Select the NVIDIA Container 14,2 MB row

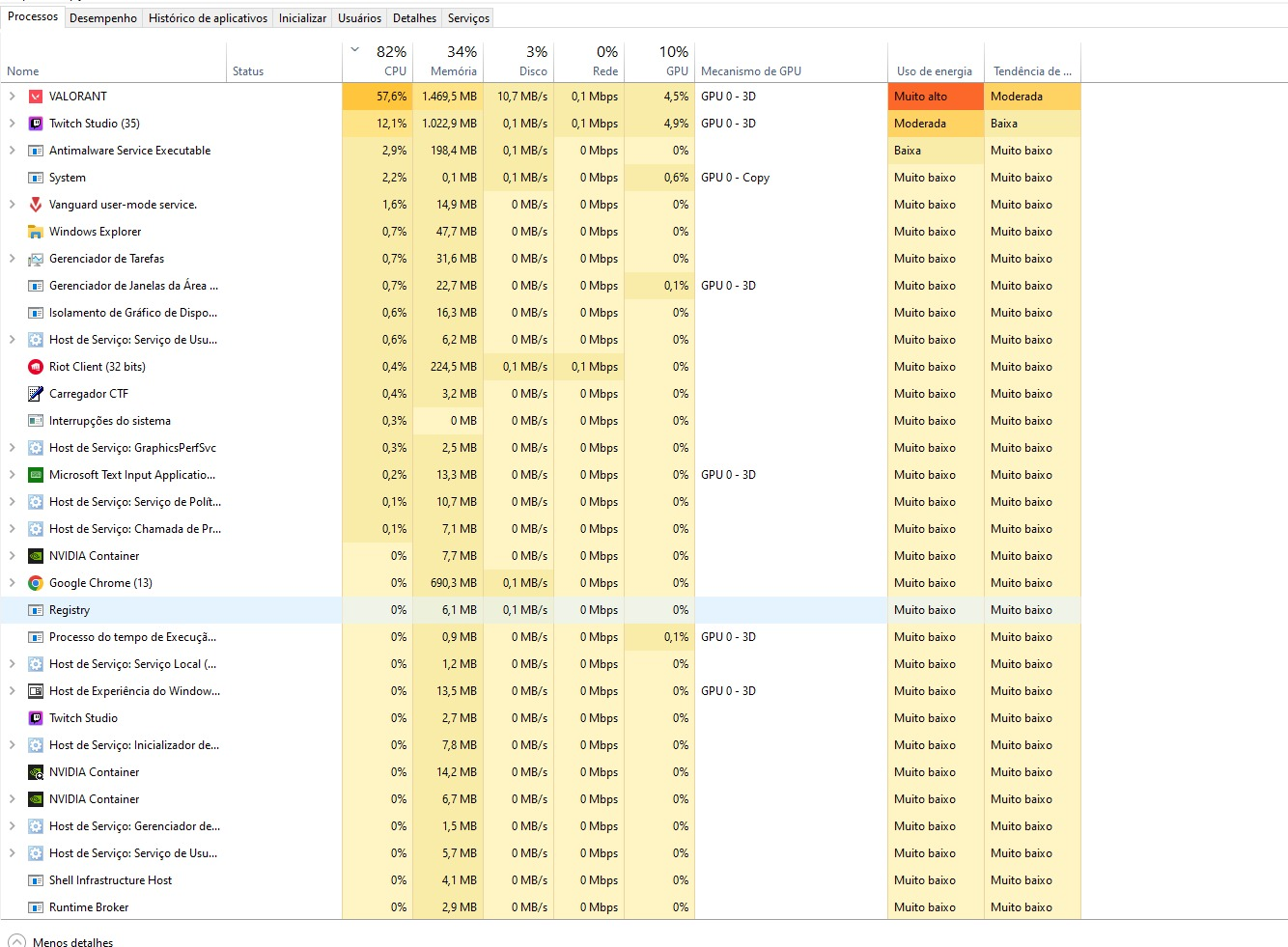click(541, 772)
